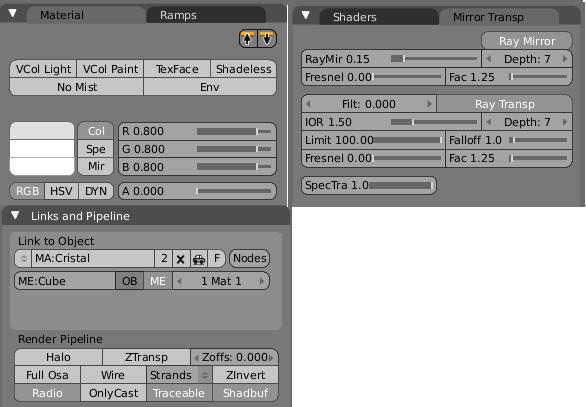586x407 pixels.
Task: Collapse the Shaders panel triangle
Action: (x=306, y=15)
